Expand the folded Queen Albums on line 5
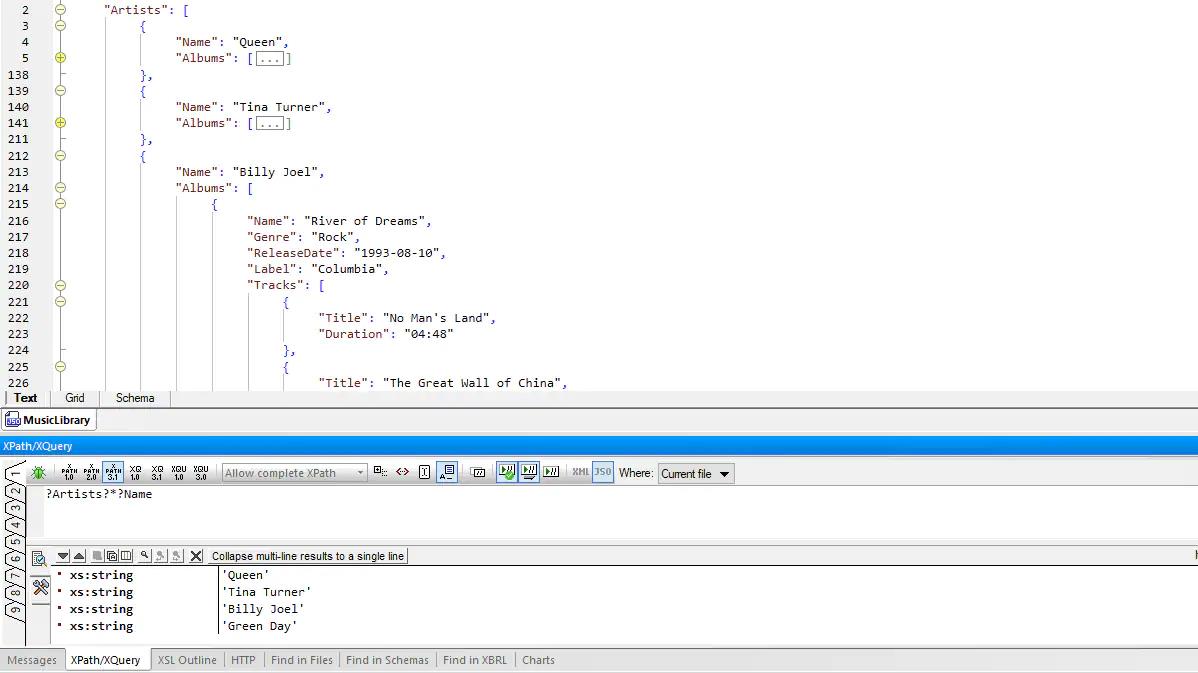 click(60, 58)
